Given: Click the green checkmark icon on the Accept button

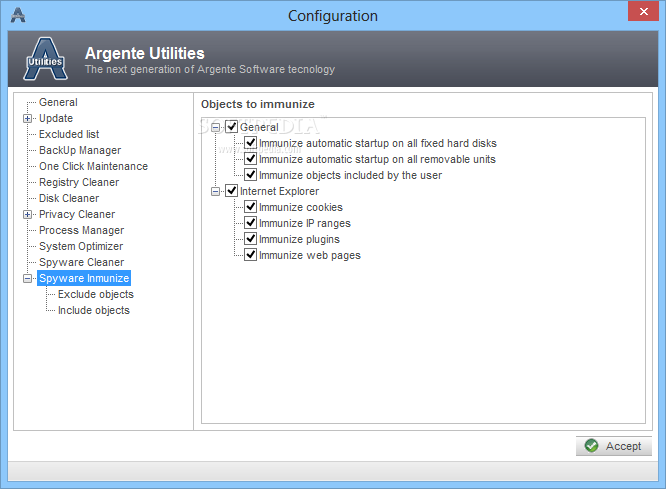Looking at the screenshot, I should 591,446.
